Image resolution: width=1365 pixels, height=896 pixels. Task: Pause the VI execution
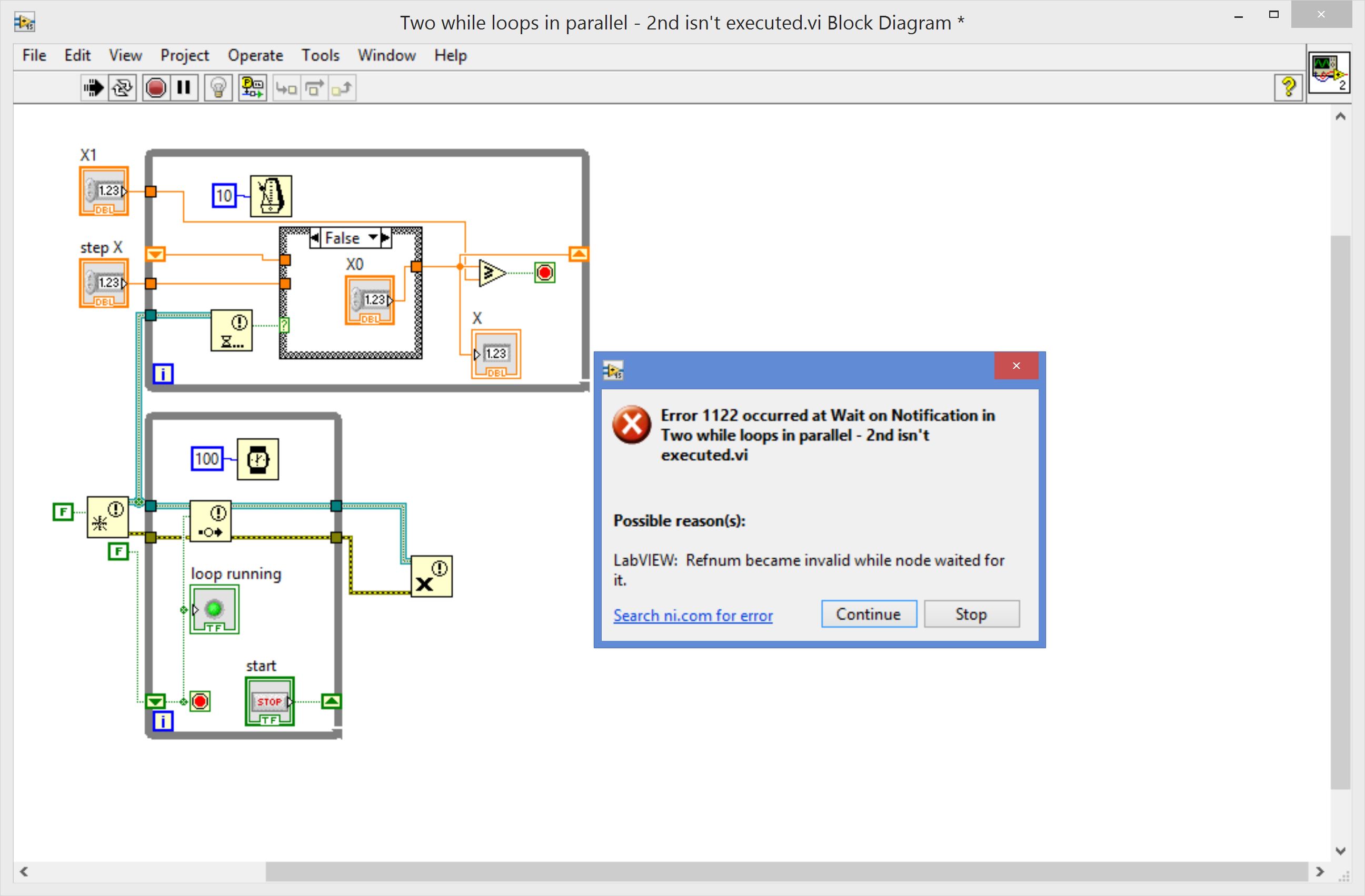(x=184, y=88)
